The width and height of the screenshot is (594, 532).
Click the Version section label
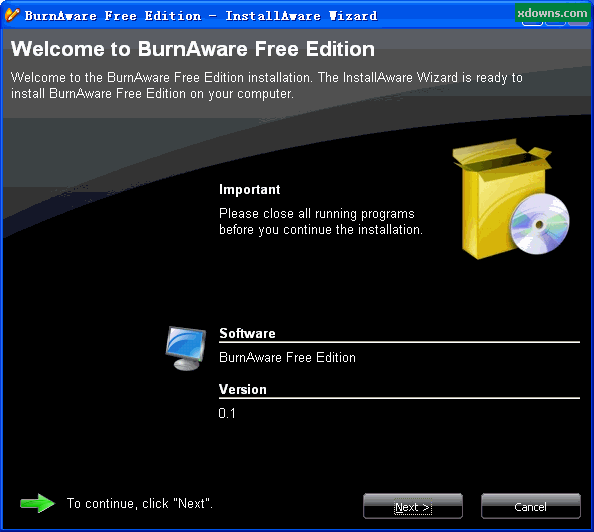[x=243, y=390]
